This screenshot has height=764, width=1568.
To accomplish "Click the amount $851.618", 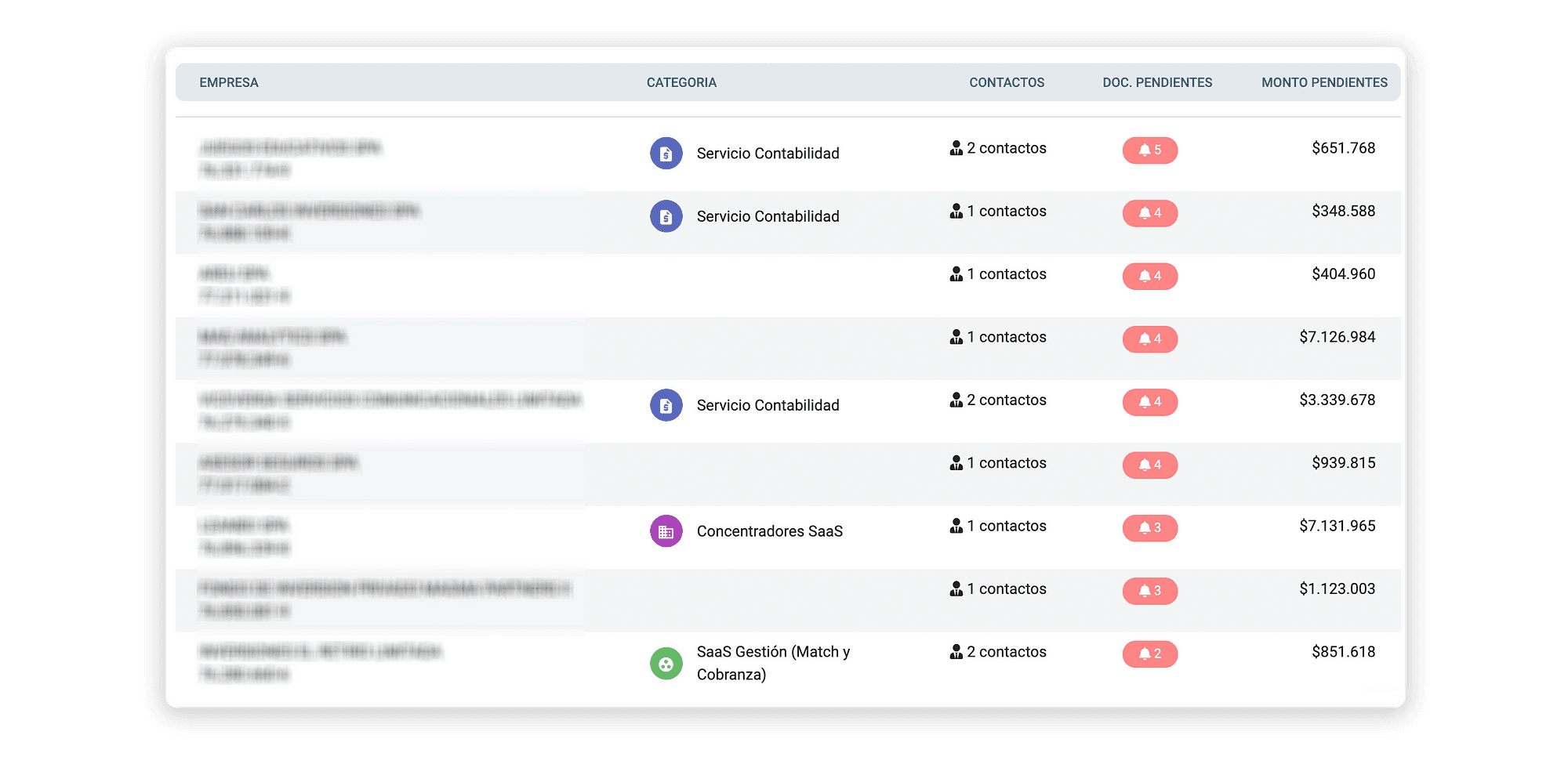I will click(1343, 652).
